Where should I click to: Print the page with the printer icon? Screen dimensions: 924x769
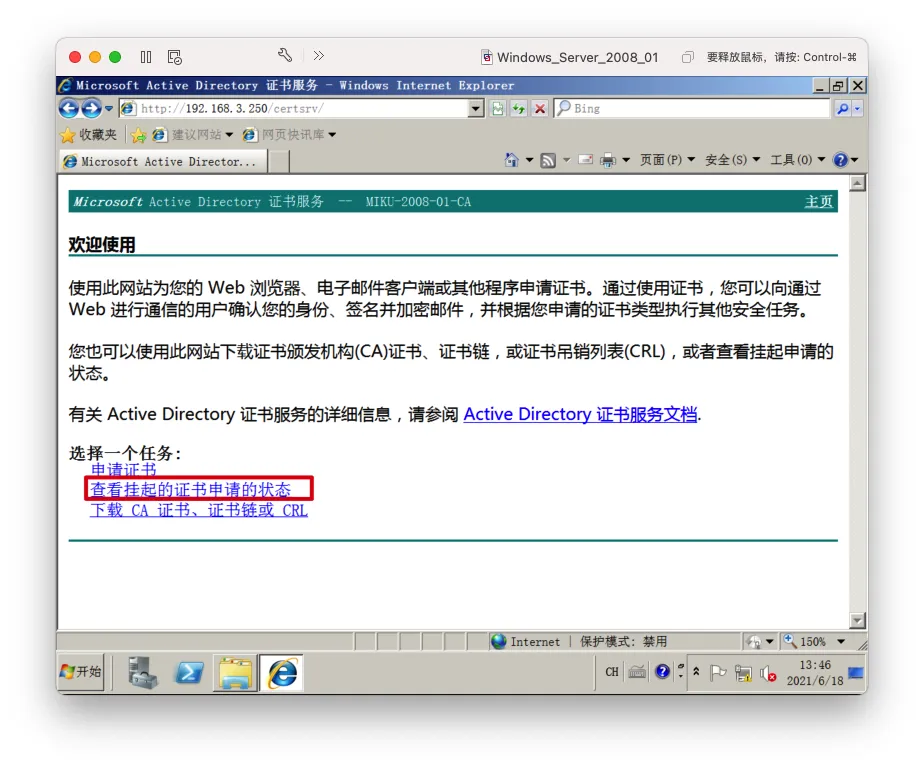tap(608, 160)
